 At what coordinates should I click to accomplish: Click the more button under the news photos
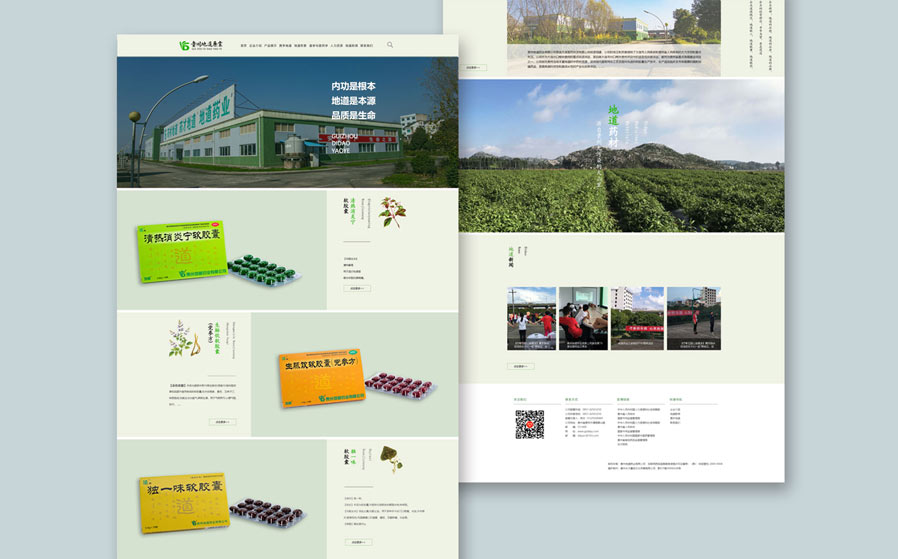tap(521, 366)
